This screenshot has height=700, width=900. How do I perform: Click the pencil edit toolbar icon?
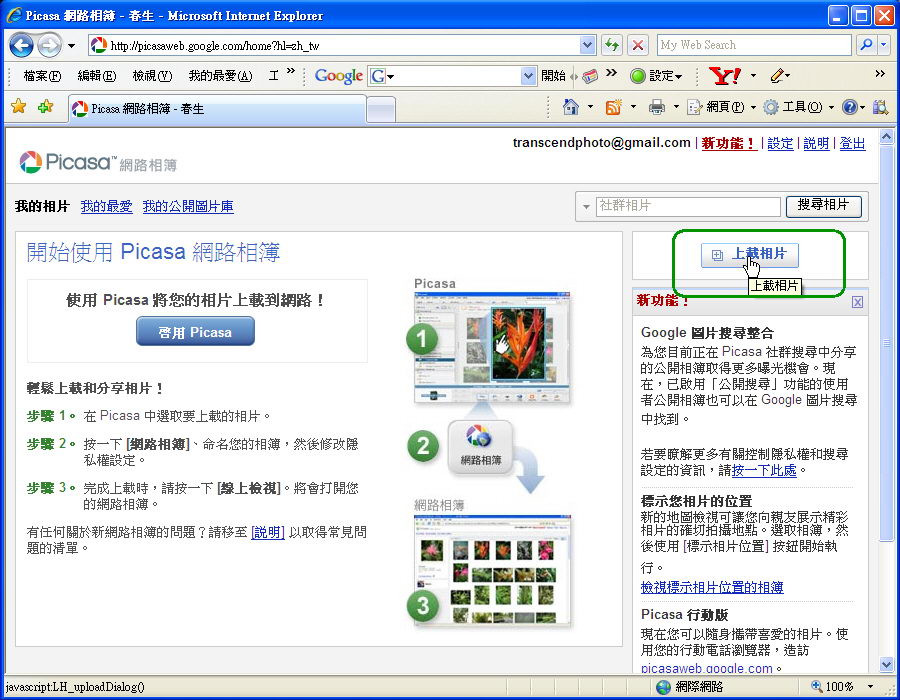click(x=778, y=76)
